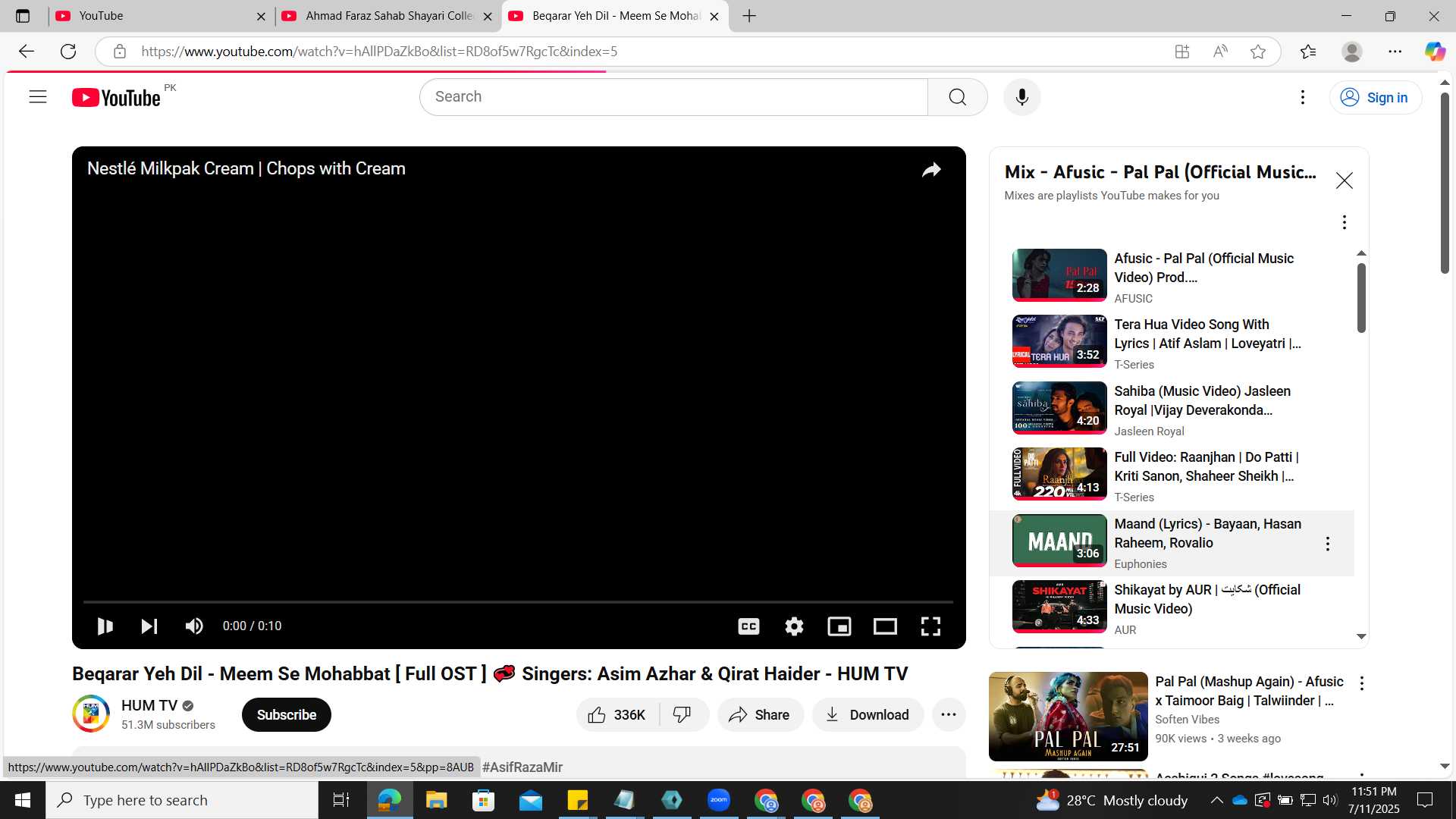Open the YouTube hamburger guide menu

pos(38,97)
